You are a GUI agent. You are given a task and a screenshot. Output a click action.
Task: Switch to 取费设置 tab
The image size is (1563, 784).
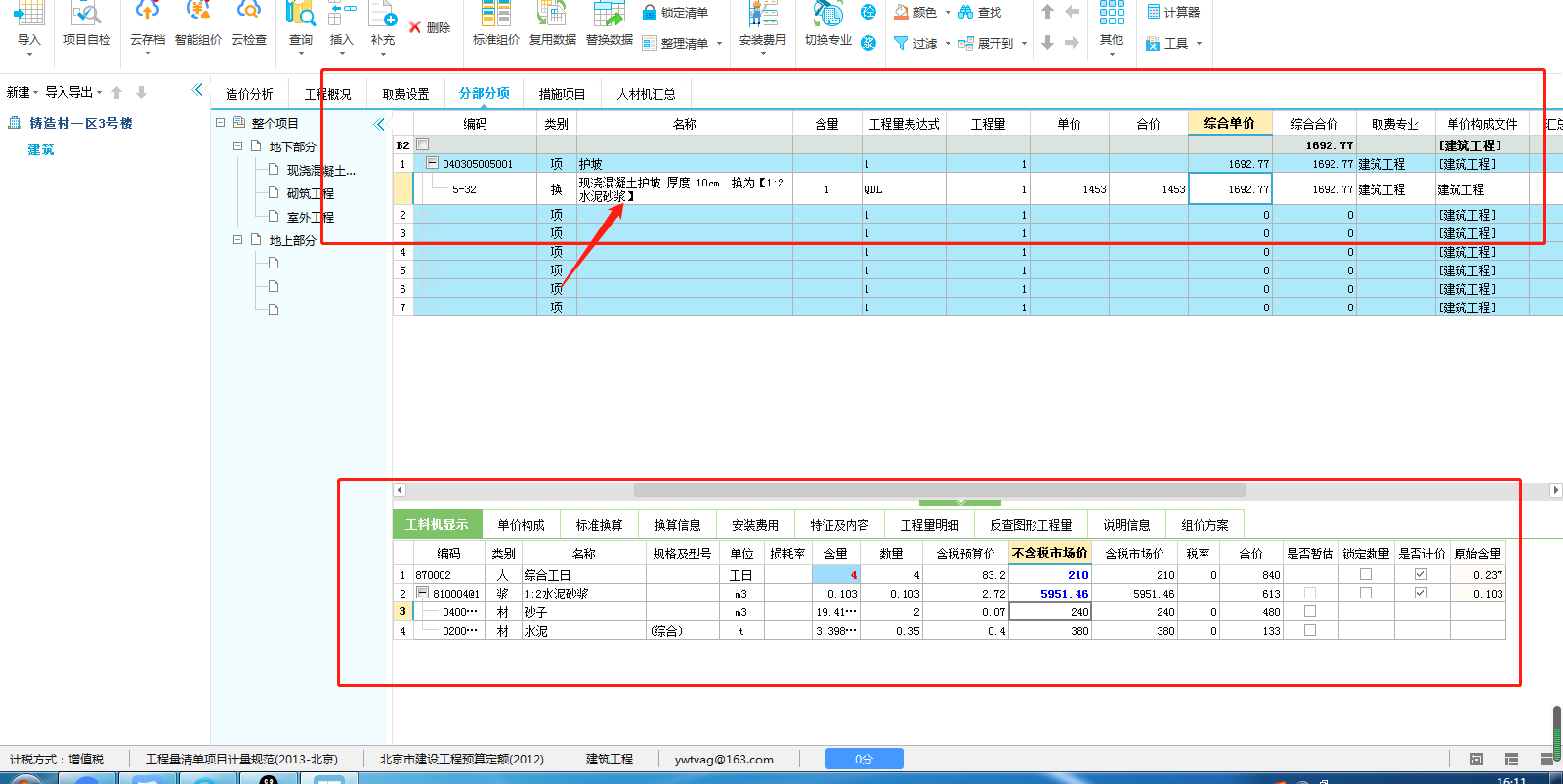click(405, 94)
